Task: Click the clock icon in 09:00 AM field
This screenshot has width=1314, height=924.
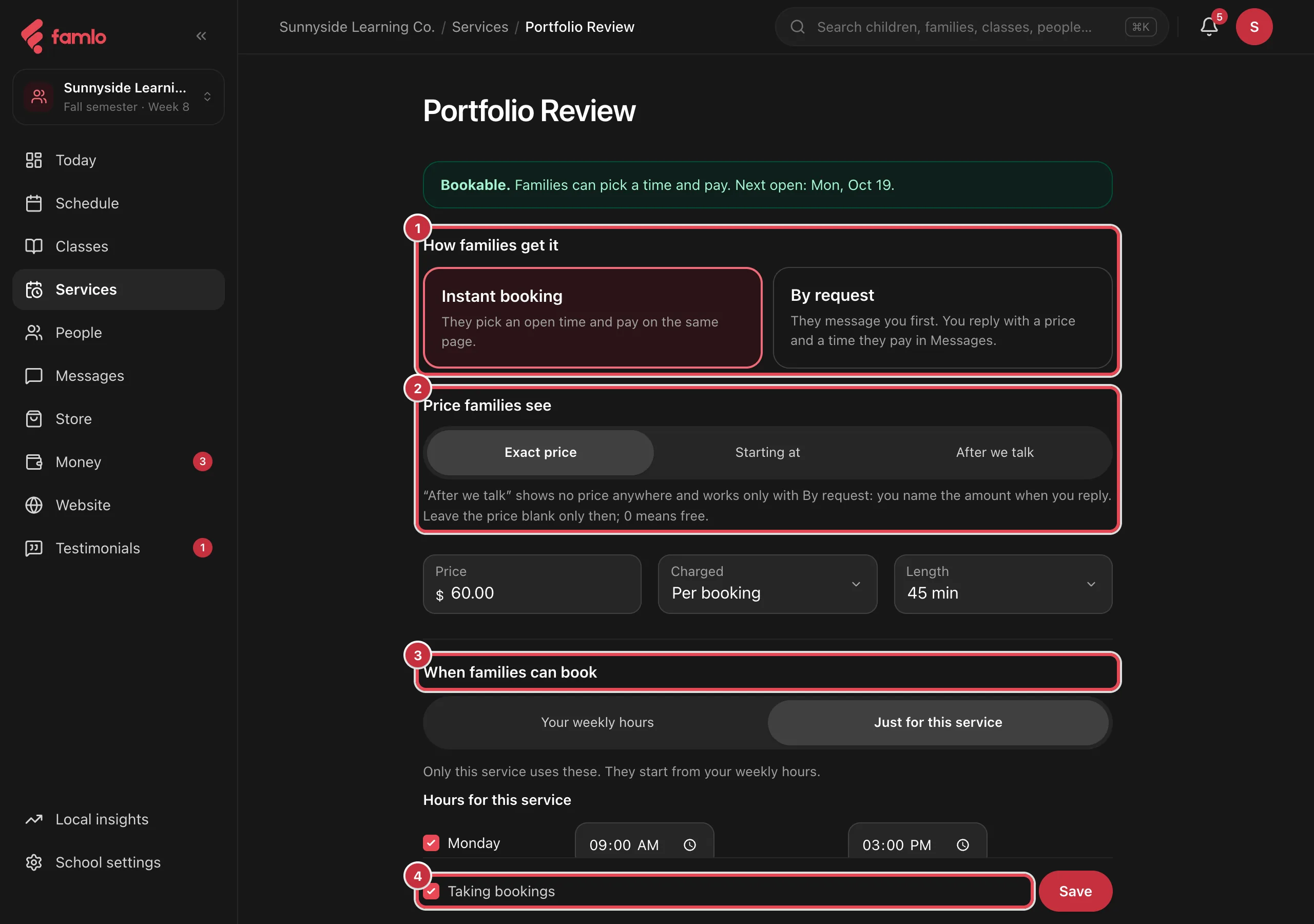Action: (690, 845)
